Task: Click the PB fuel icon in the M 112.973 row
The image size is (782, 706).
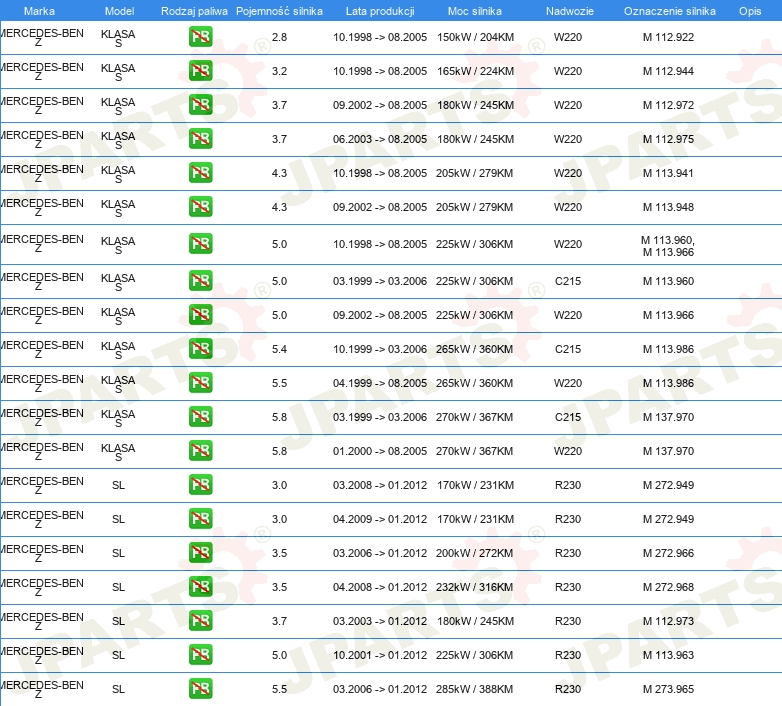Action: (200, 621)
